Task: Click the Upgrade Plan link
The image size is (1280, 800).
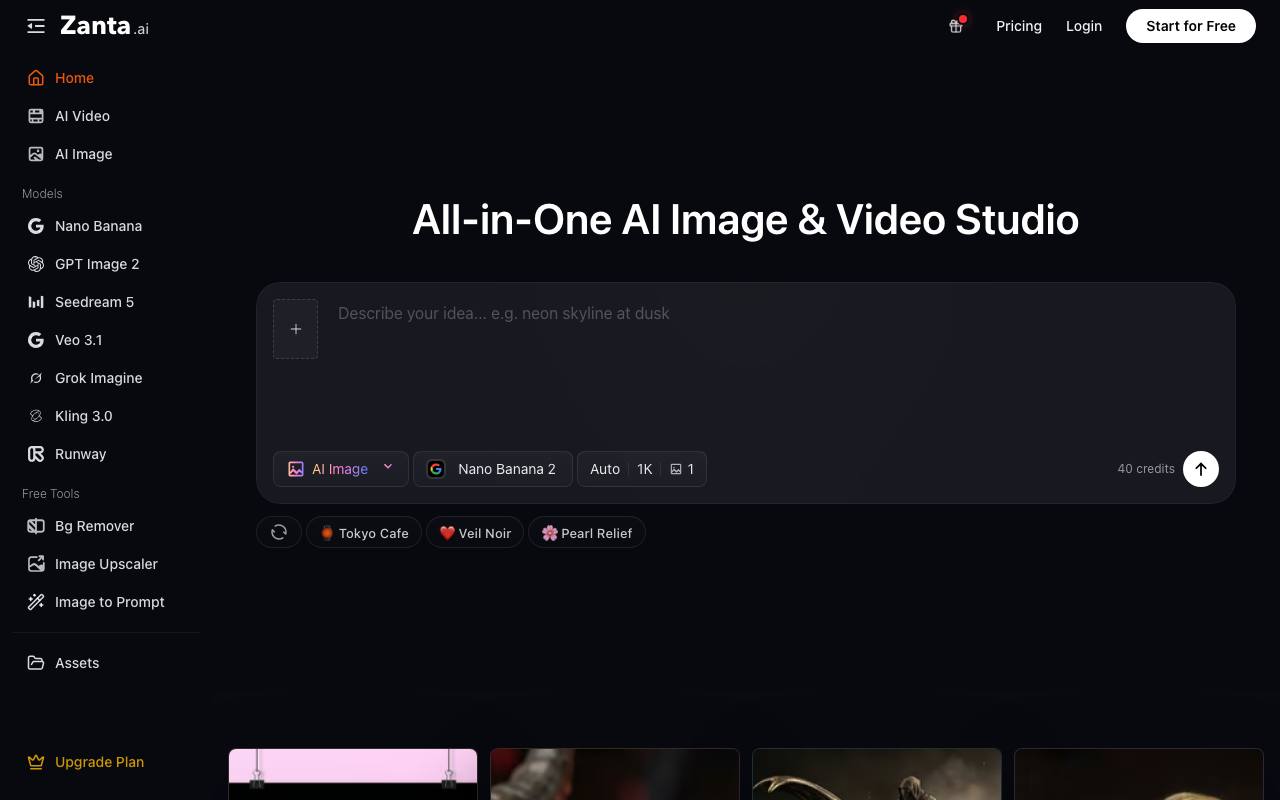Action: (106, 762)
